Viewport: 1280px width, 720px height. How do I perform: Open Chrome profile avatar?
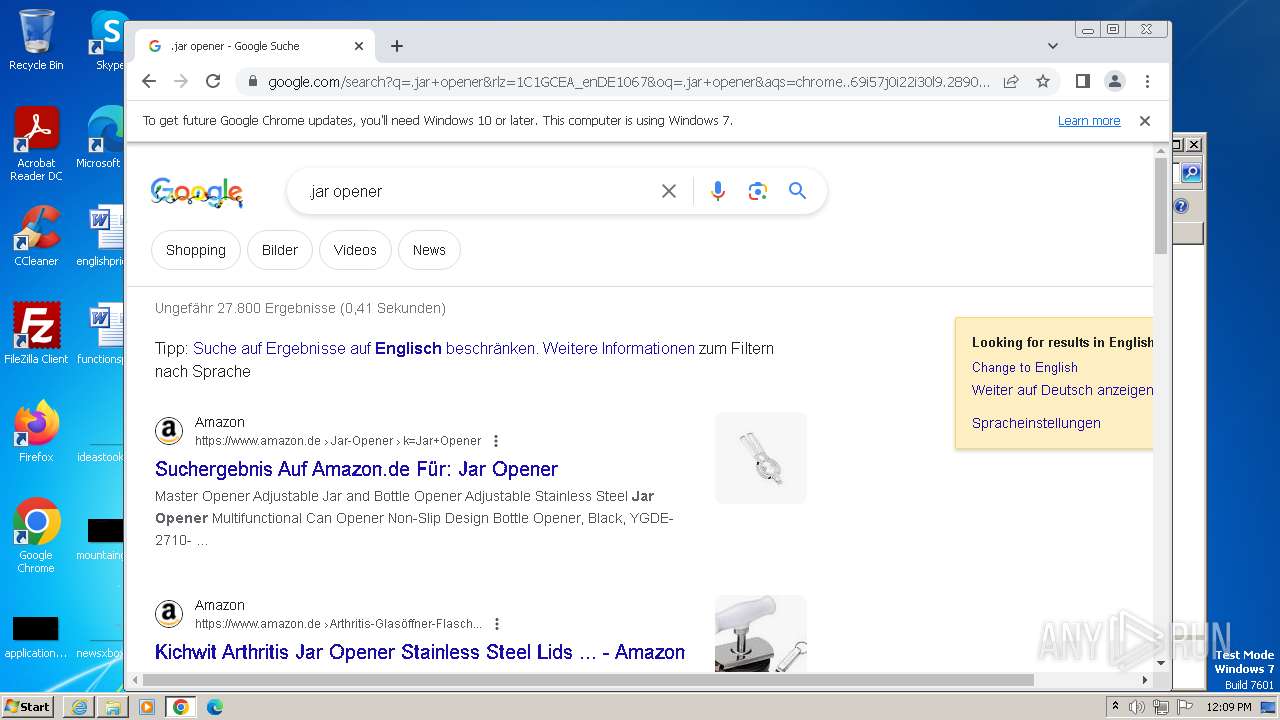pyautogui.click(x=1115, y=81)
